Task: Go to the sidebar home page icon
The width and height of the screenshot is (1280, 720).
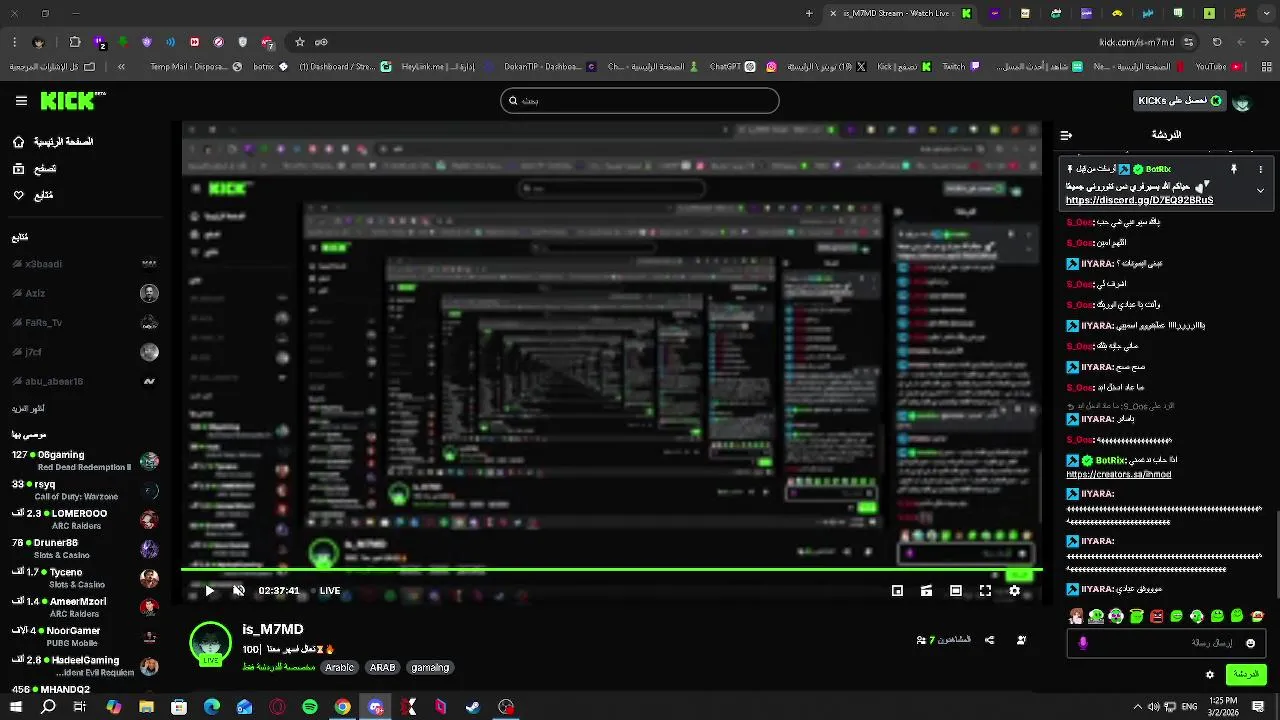Action: tap(19, 142)
